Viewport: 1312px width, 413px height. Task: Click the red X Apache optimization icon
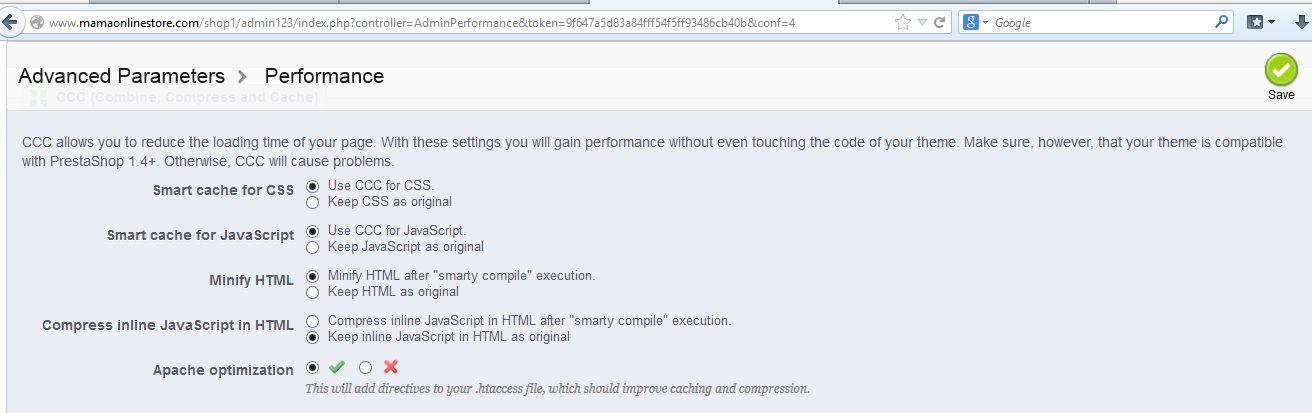391,368
